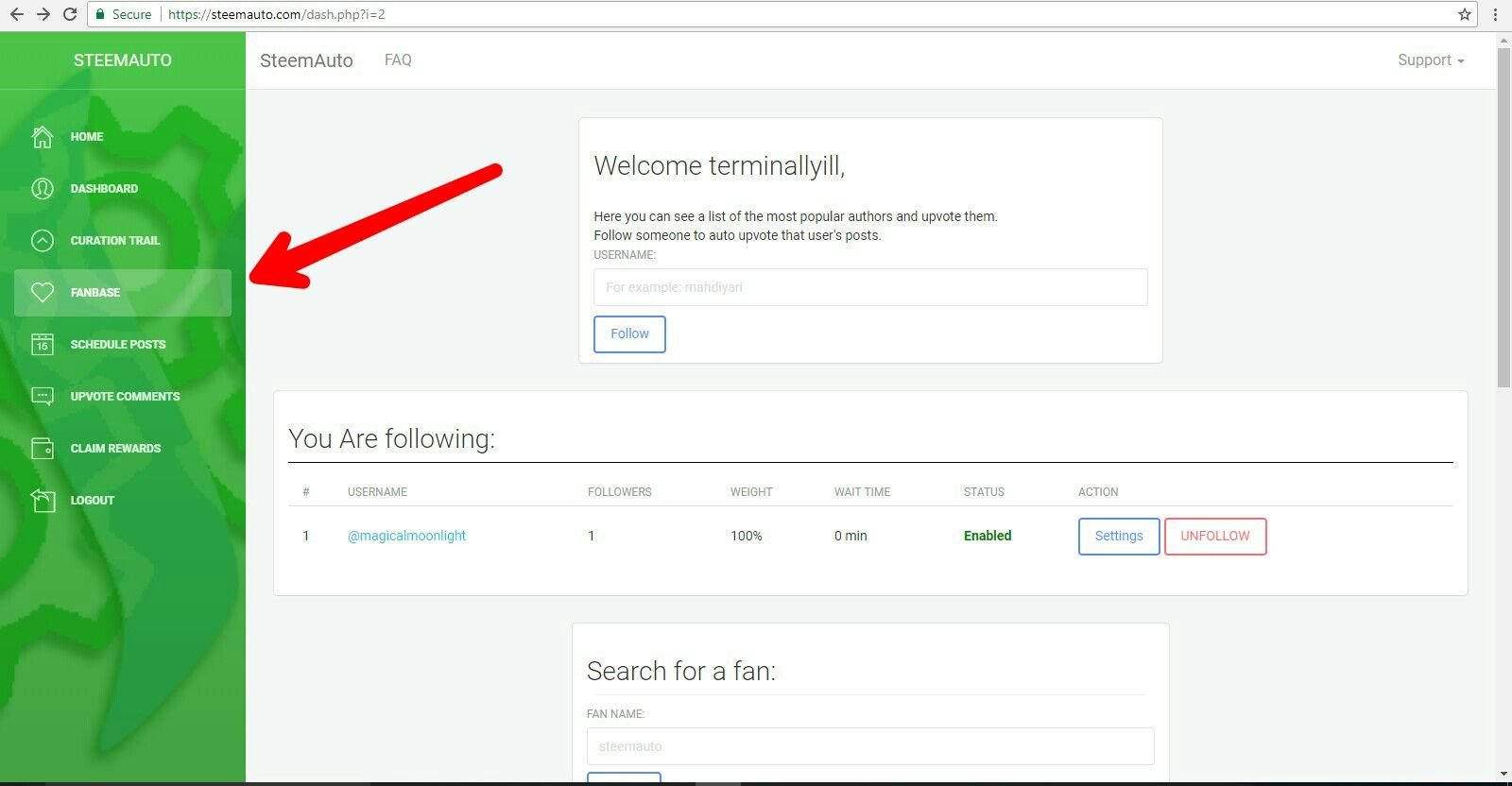This screenshot has width=1512, height=786.
Task: Click the Home house icon in sidebar
Action: pyautogui.click(x=43, y=137)
